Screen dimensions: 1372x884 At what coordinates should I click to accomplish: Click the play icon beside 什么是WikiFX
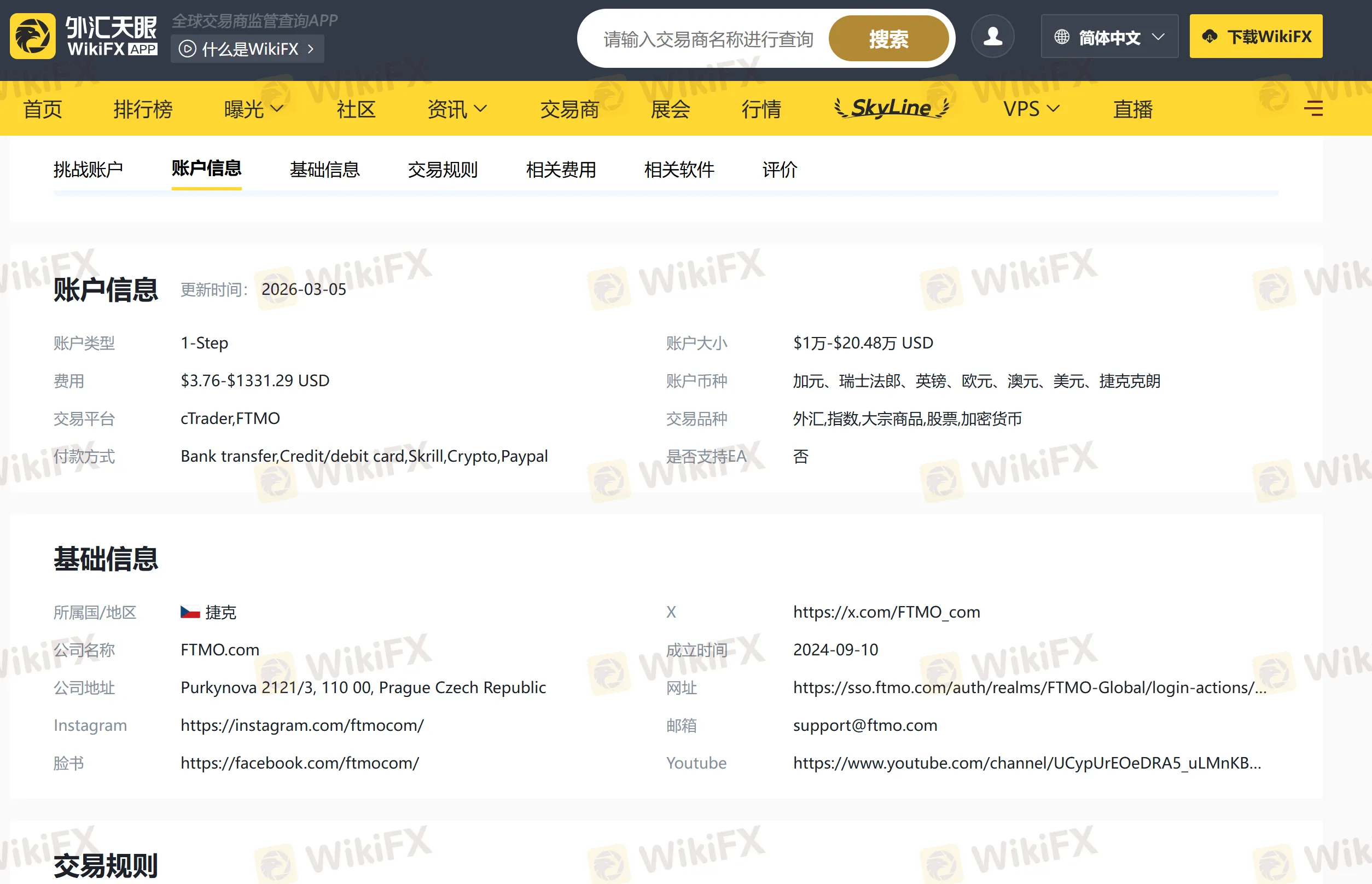point(187,49)
